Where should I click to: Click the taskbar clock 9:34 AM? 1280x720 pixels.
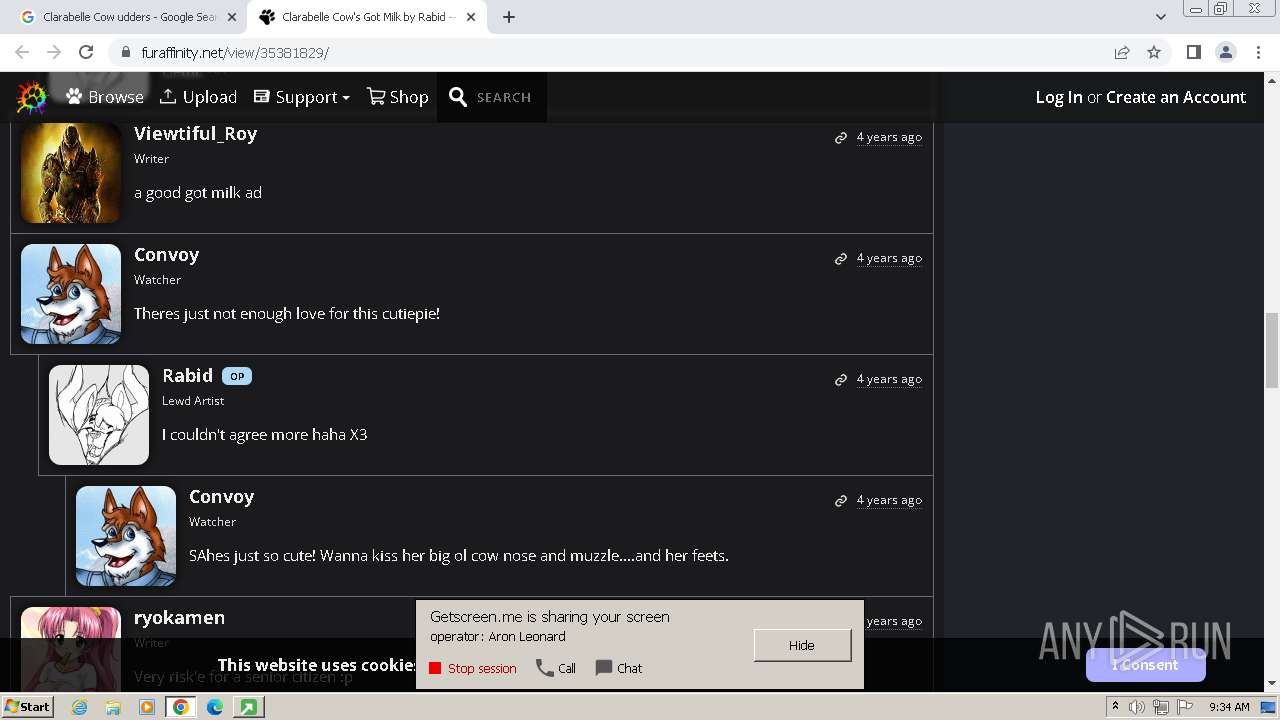tap(1229, 707)
